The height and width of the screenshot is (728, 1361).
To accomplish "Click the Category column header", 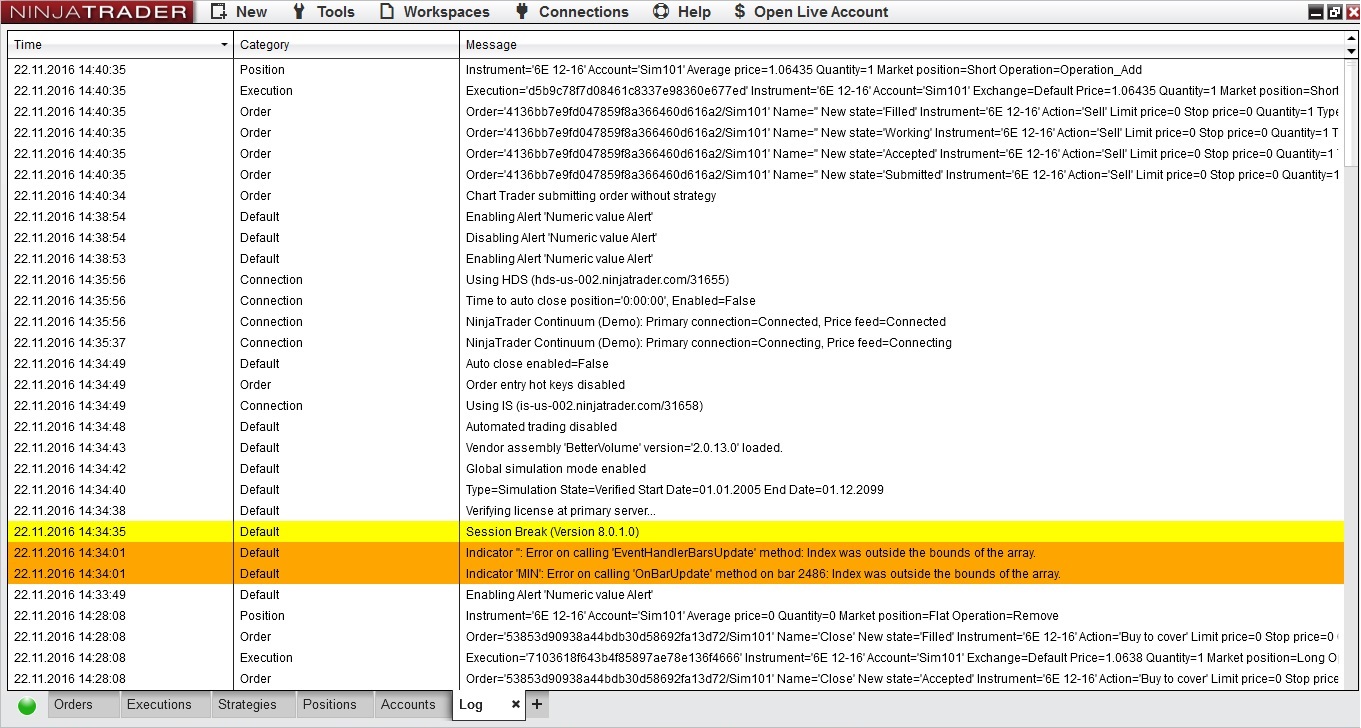I will coord(346,45).
